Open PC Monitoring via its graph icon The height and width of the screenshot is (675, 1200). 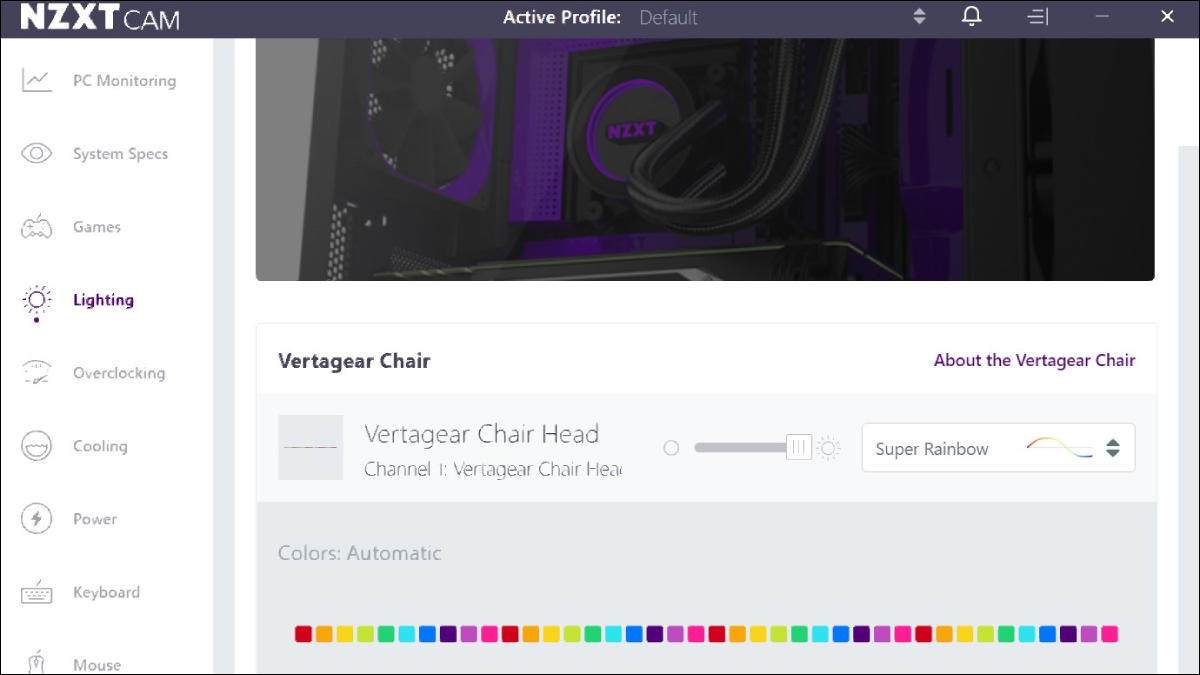[37, 81]
